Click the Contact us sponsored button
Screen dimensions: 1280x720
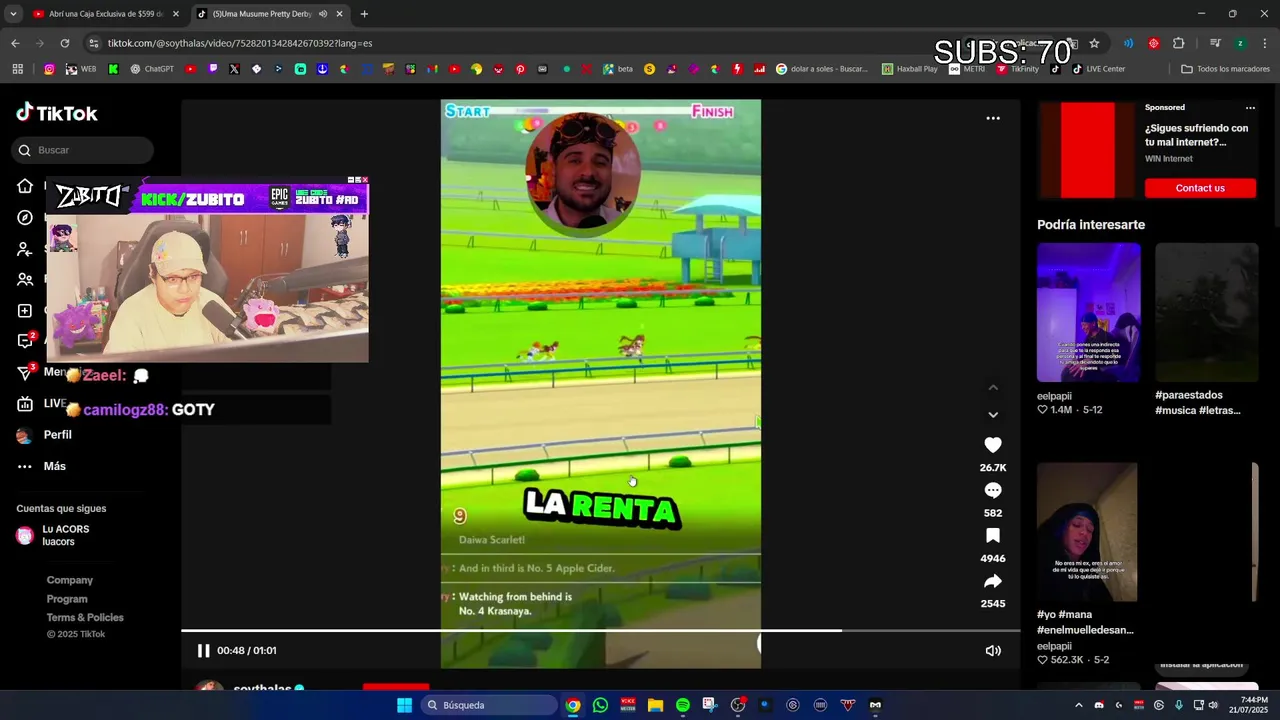(x=1200, y=188)
